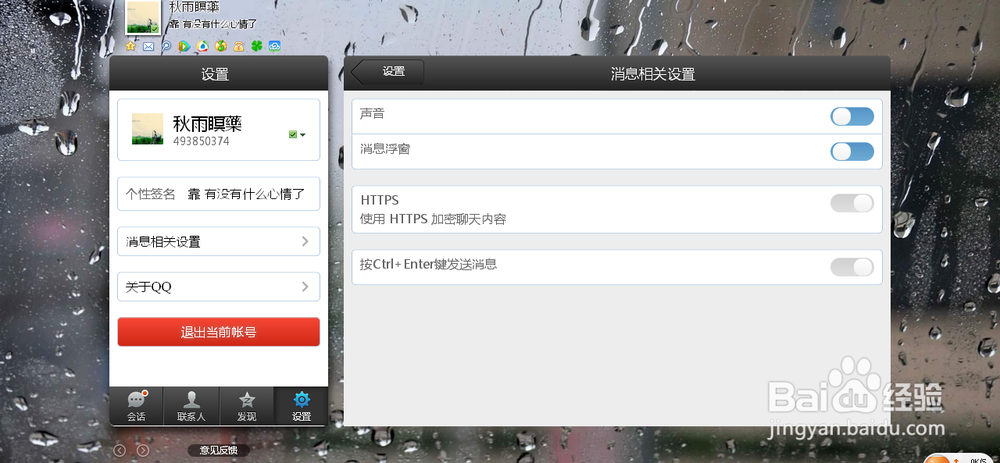Screen dimensions: 1000x463
Task: Click the left arrow circle below the panel
Action: (x=119, y=450)
